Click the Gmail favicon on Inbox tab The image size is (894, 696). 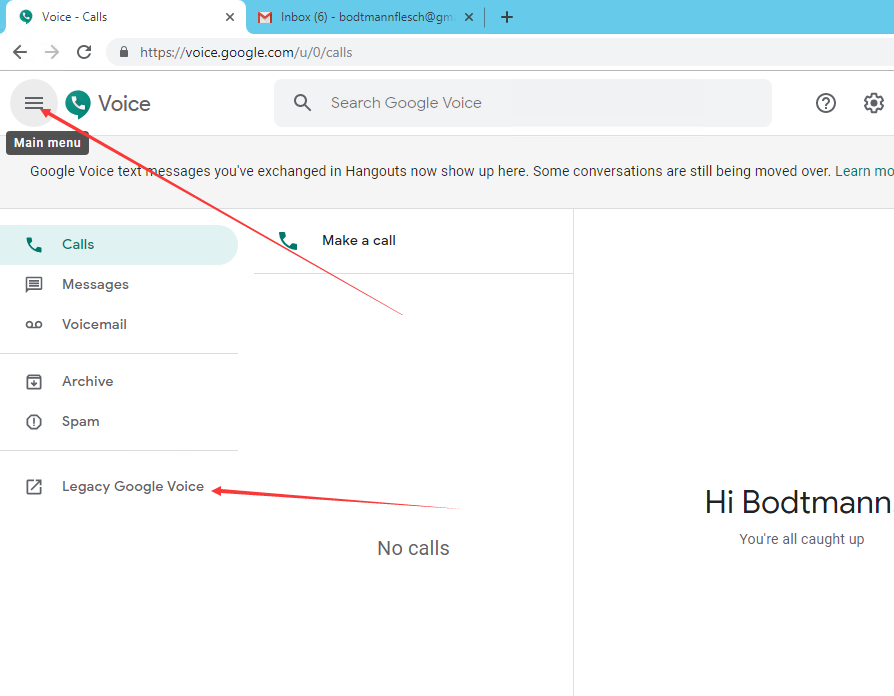pos(265,17)
